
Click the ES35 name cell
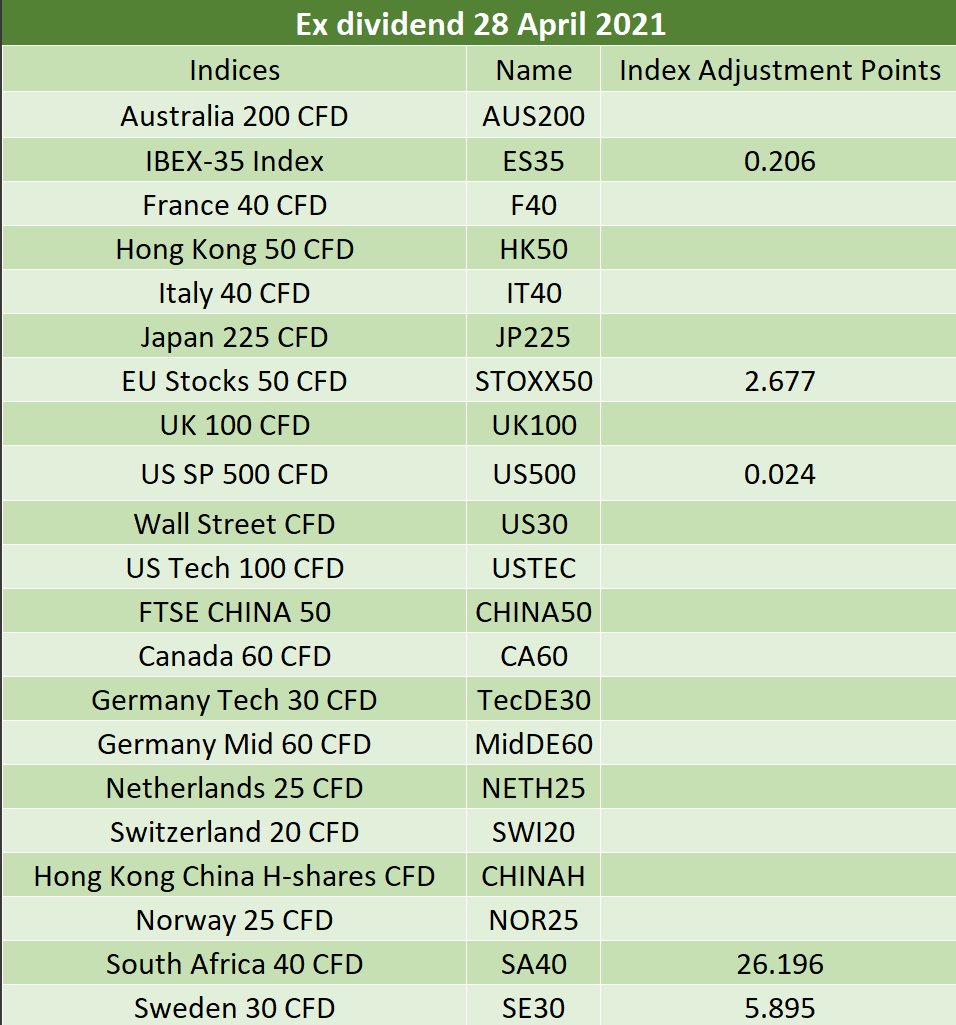(x=533, y=161)
